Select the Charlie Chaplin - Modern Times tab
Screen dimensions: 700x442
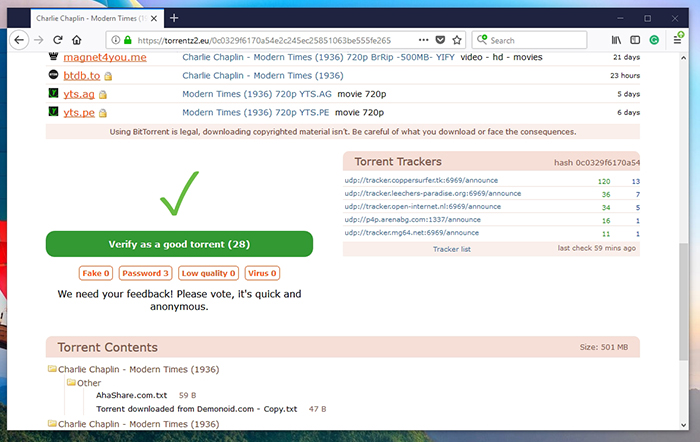[84, 18]
